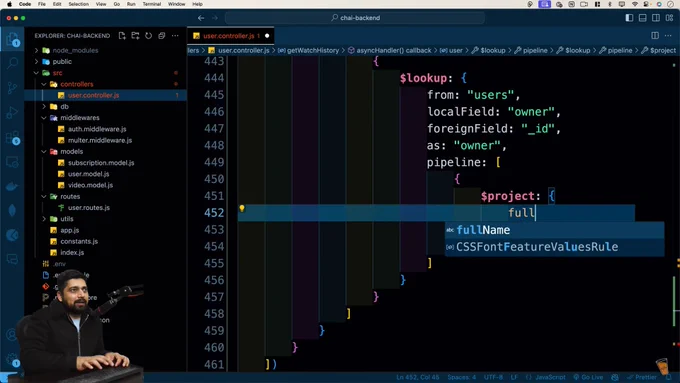Click New Folder icon in Explorer header
This screenshot has width=680, height=383.
click(x=135, y=36)
